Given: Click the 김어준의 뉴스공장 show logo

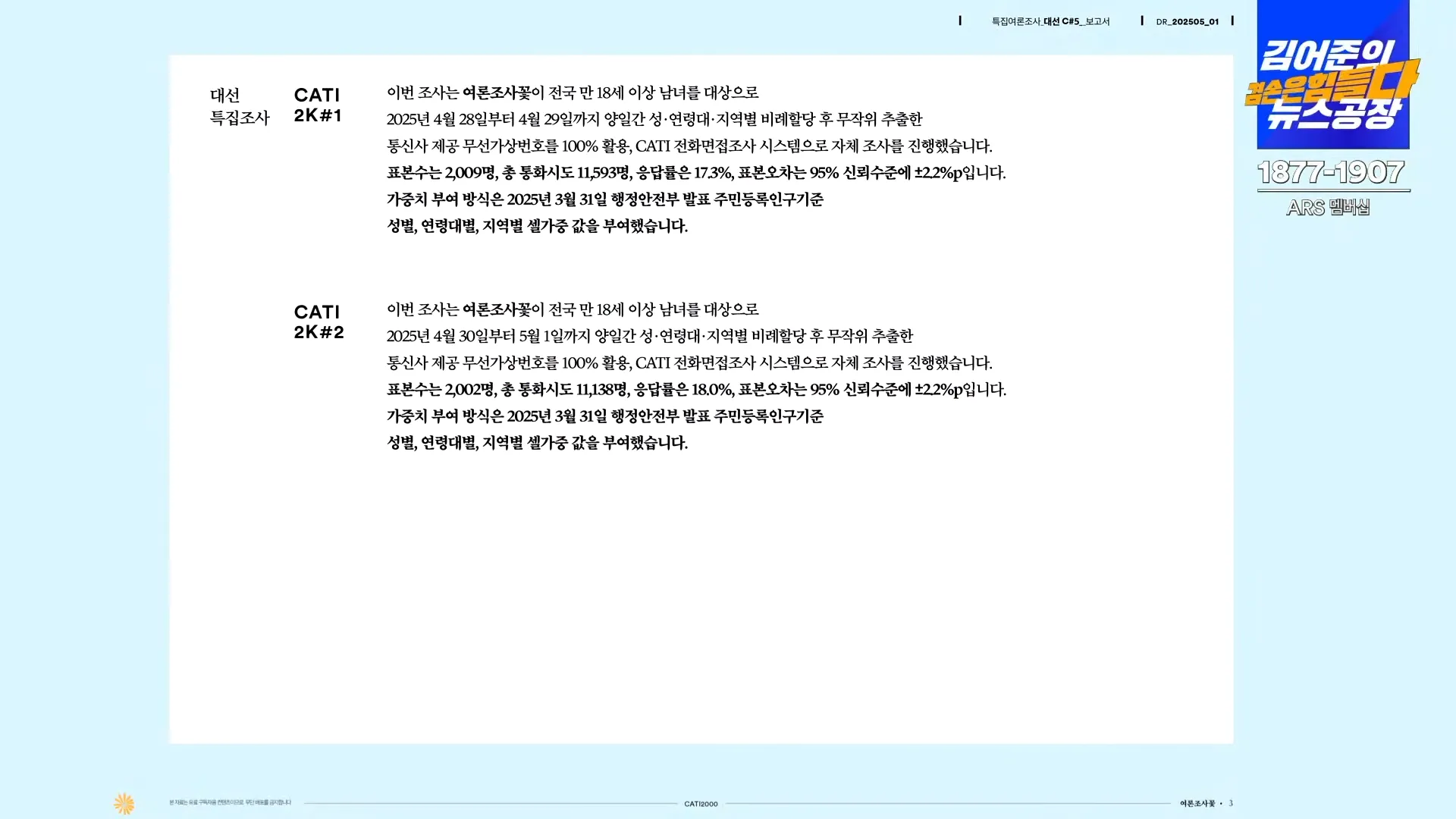Looking at the screenshot, I should (1332, 74).
